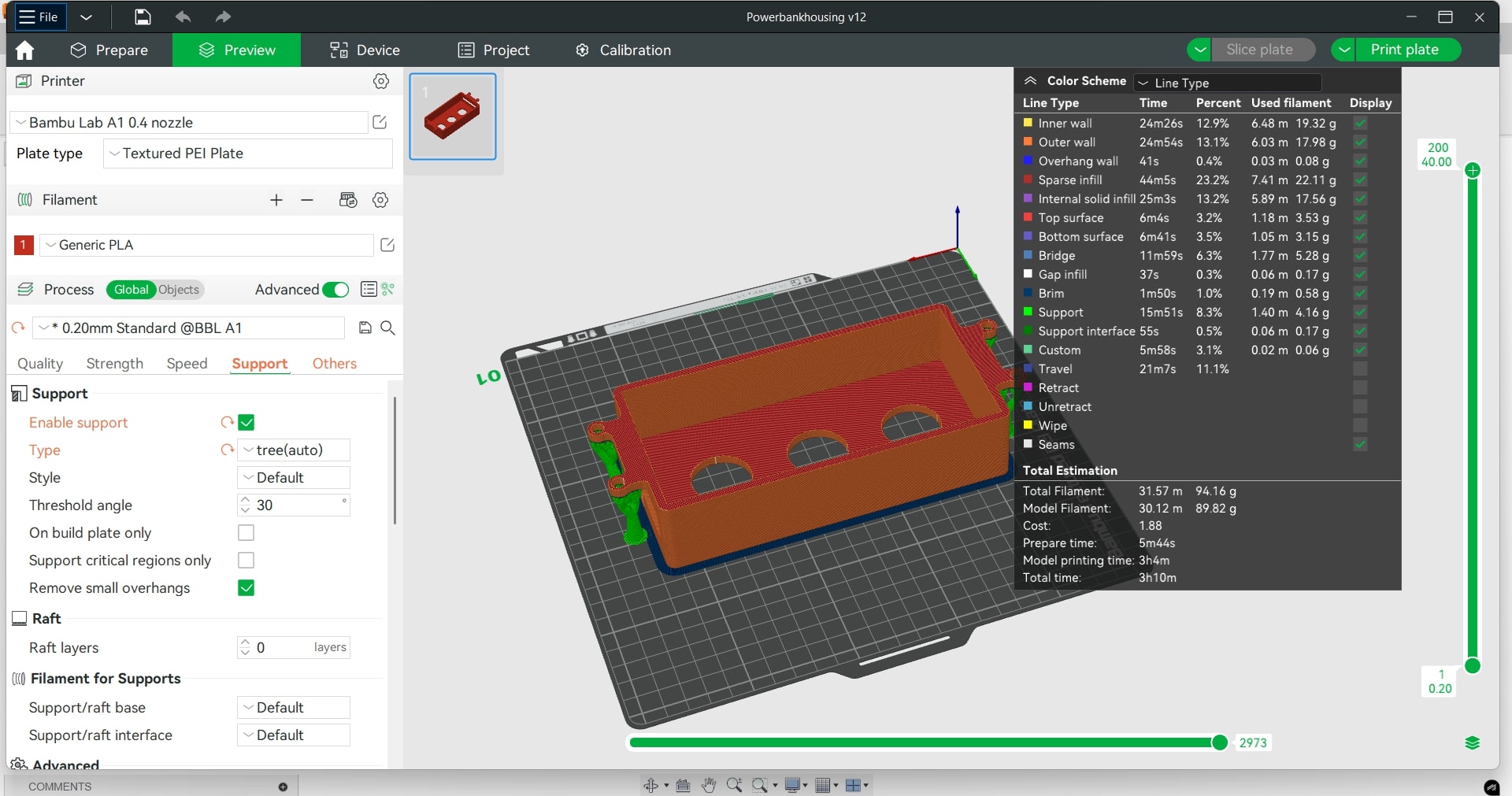
Task: Open Printer settings gear
Action: 381,81
